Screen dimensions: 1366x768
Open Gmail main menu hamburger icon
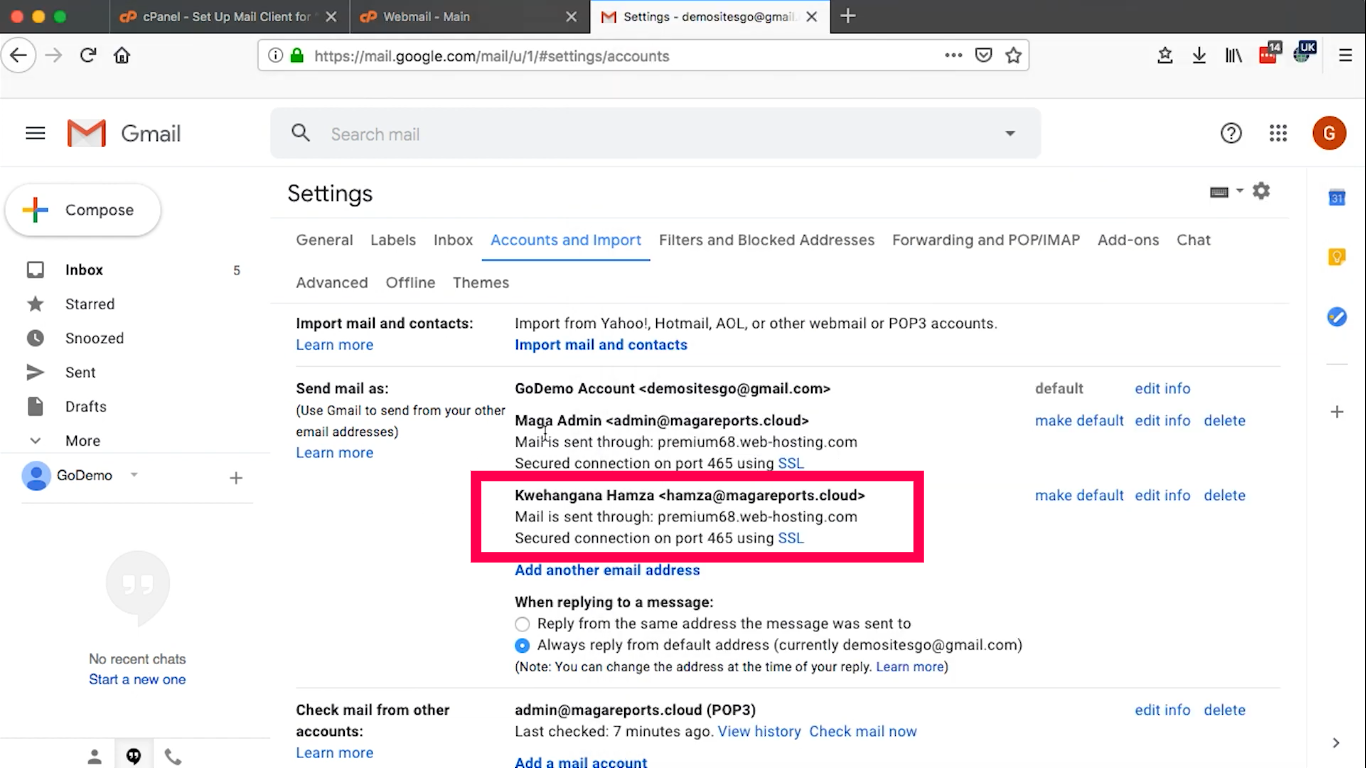coord(35,133)
